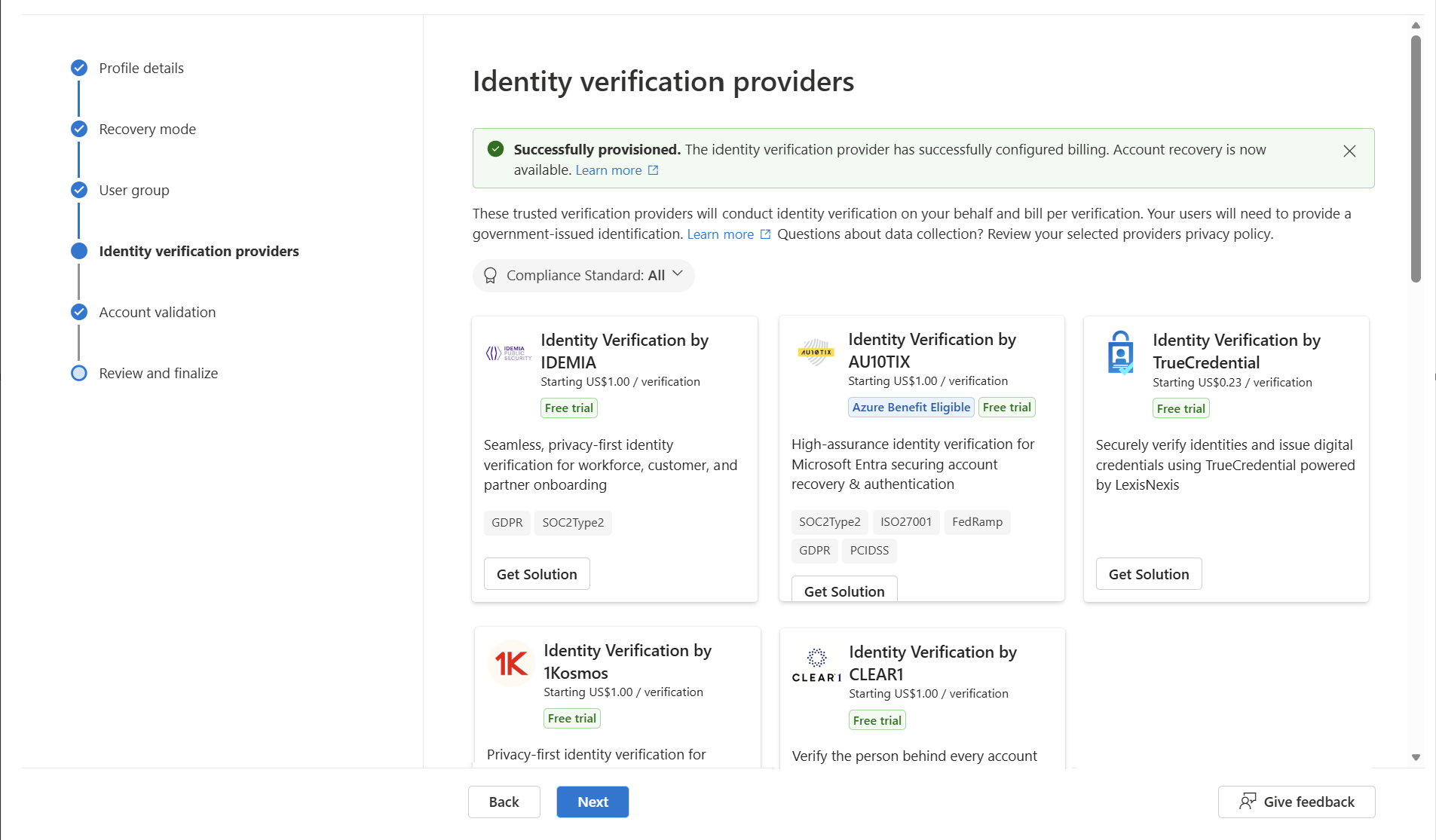Click the Account validation completed step icon
The height and width of the screenshot is (840, 1436).
tap(79, 312)
